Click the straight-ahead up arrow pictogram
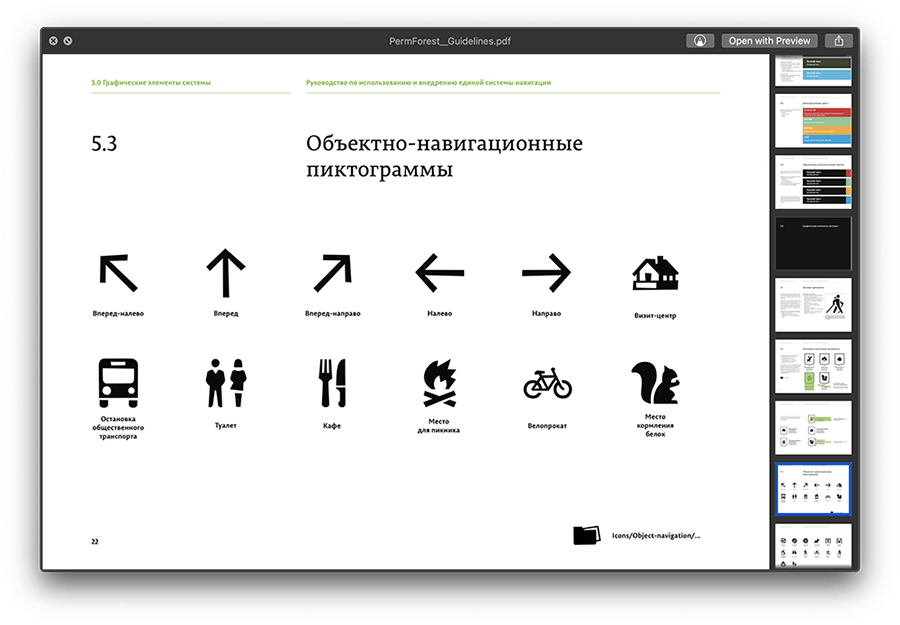Image resolution: width=900 pixels, height=625 pixels. (225, 273)
